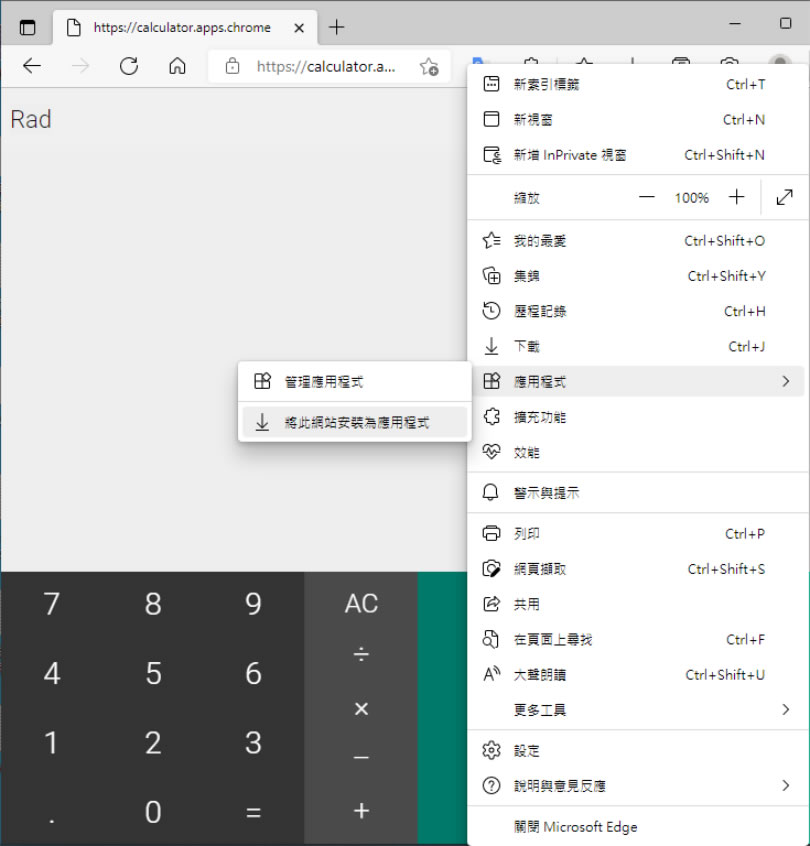Select 管理應用程式 in the submenu
This screenshot has width=810, height=846.
pyautogui.click(x=355, y=381)
